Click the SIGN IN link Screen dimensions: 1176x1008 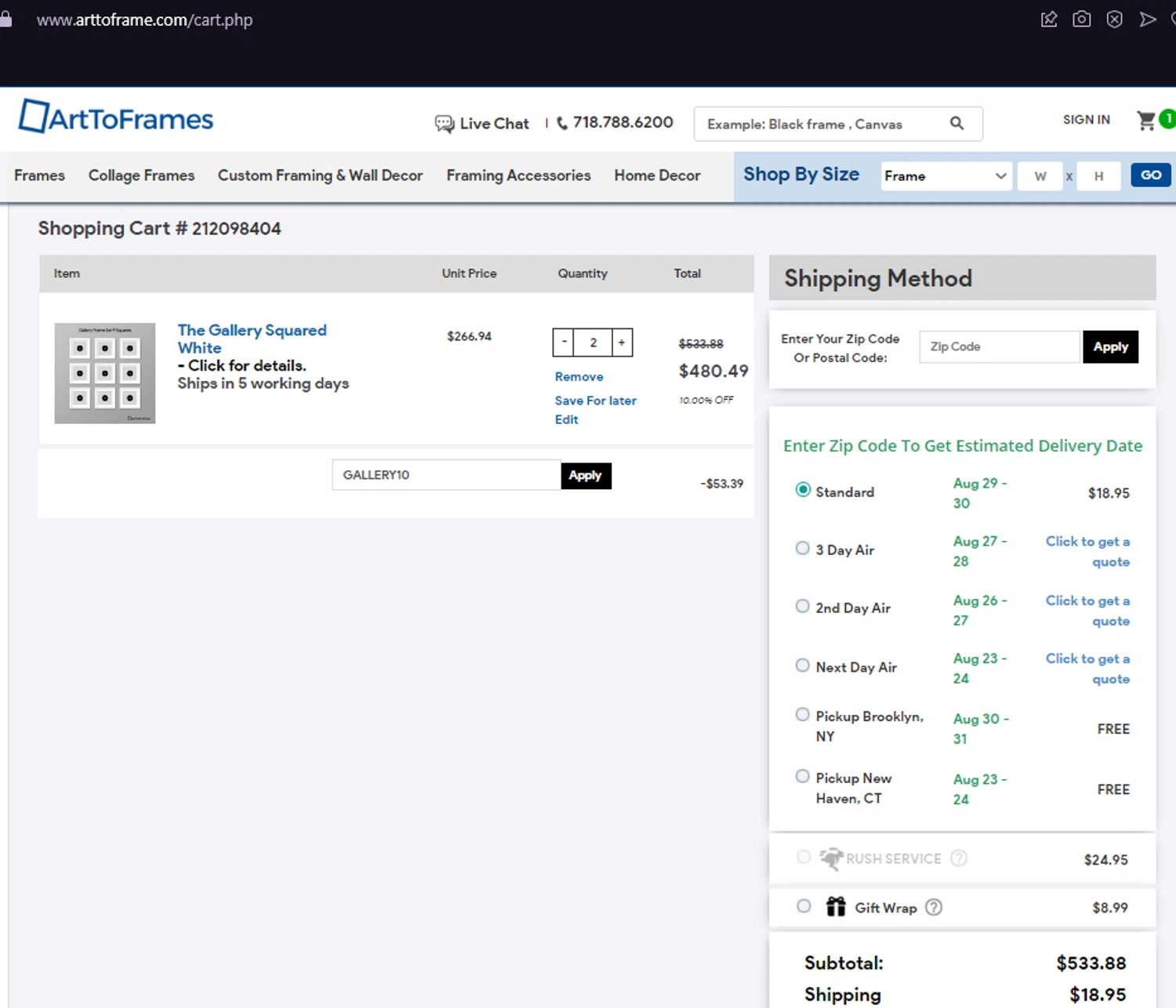point(1087,120)
